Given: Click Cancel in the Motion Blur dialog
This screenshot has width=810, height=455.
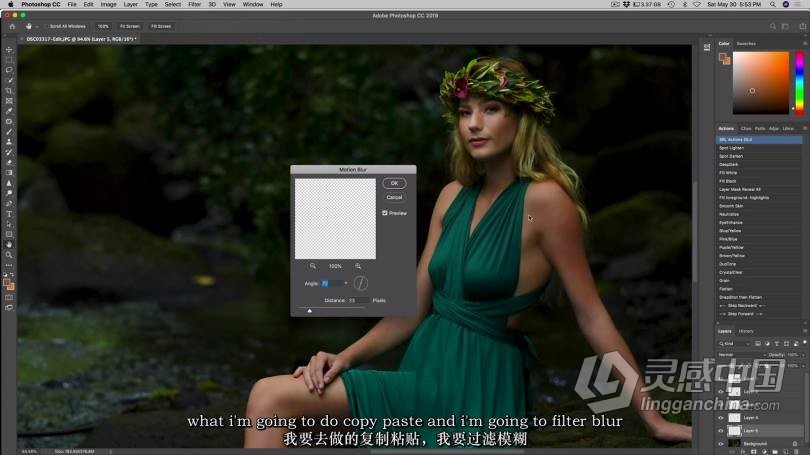Looking at the screenshot, I should point(394,197).
